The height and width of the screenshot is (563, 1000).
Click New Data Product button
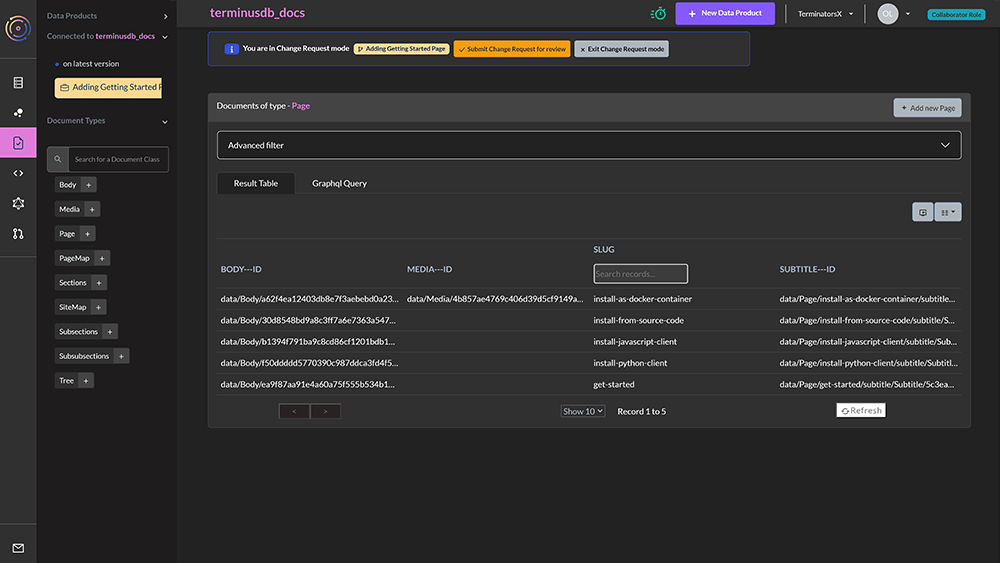(x=725, y=13)
